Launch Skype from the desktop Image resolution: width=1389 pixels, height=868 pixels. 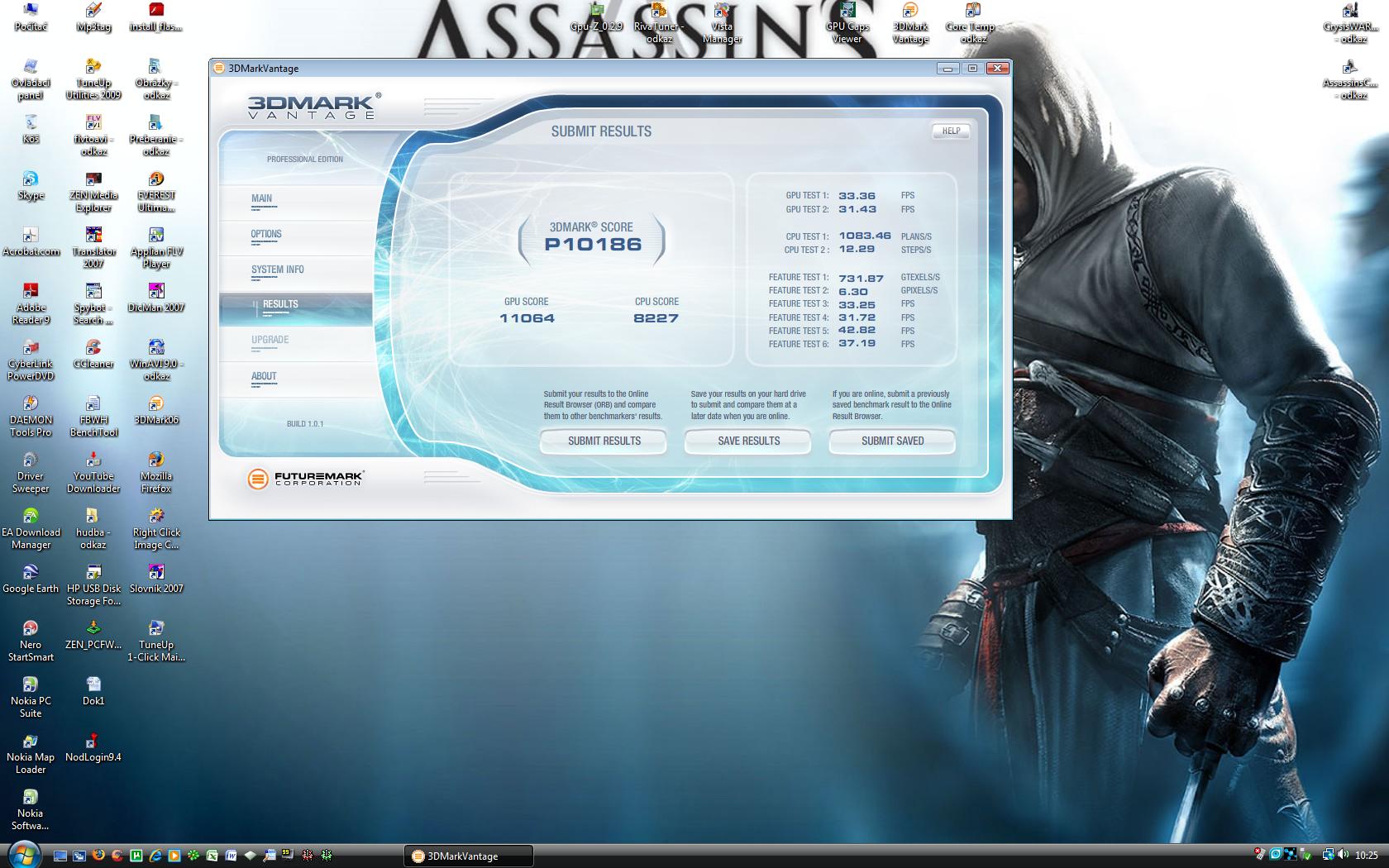coord(31,186)
